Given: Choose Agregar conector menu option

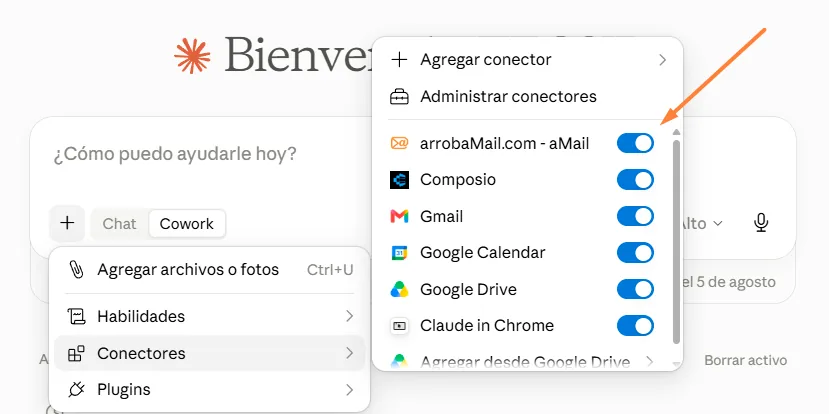Looking at the screenshot, I should pos(528,60).
